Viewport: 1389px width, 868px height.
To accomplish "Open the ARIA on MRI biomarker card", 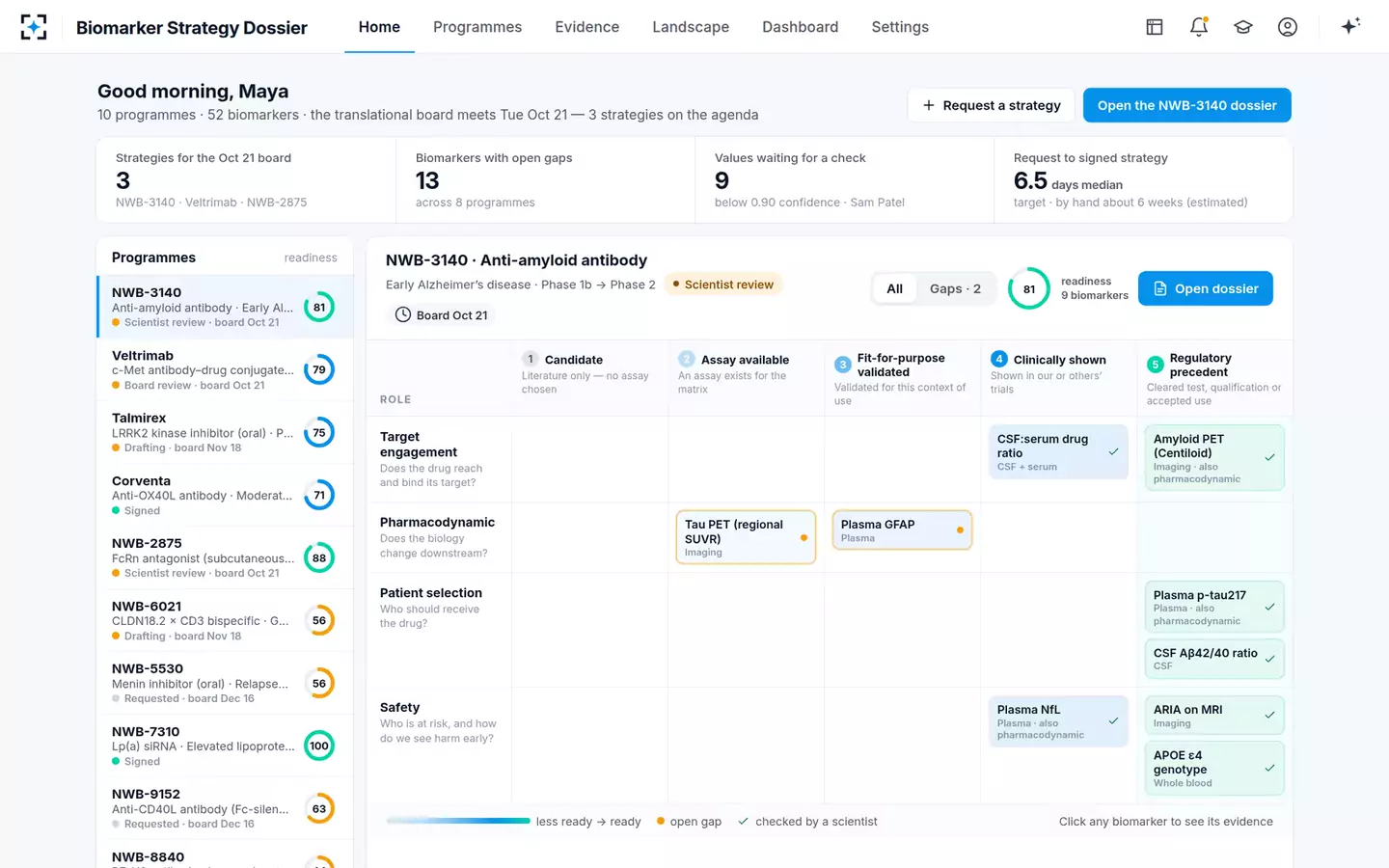I will coord(1214,716).
